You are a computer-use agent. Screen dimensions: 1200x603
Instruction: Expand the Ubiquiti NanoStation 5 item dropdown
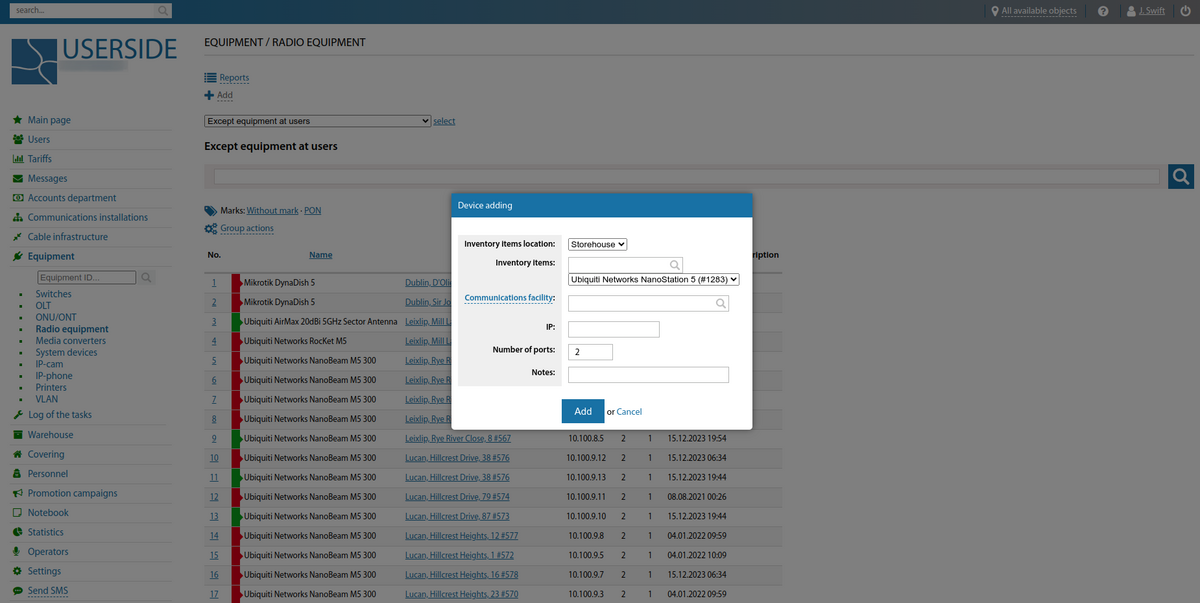[x=653, y=280]
